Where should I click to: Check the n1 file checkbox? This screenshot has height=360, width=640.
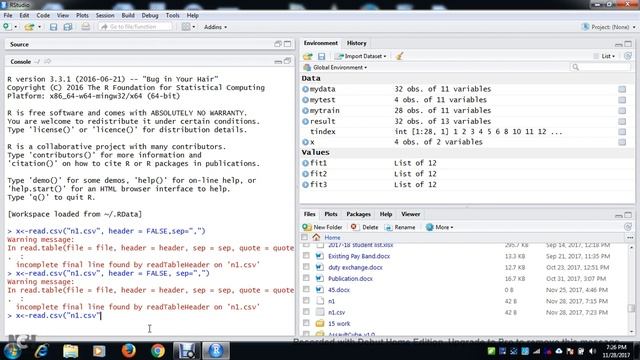click(x=306, y=300)
